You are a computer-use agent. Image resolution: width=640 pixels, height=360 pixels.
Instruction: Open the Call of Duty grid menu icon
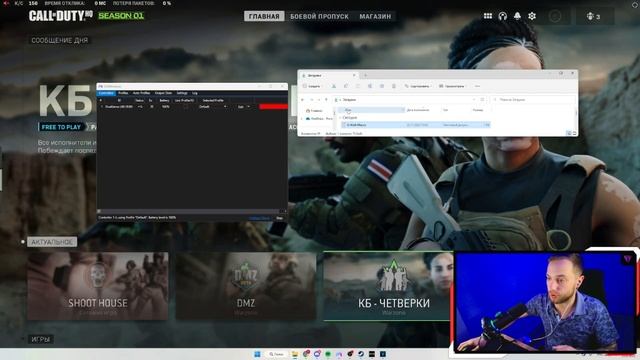488,16
